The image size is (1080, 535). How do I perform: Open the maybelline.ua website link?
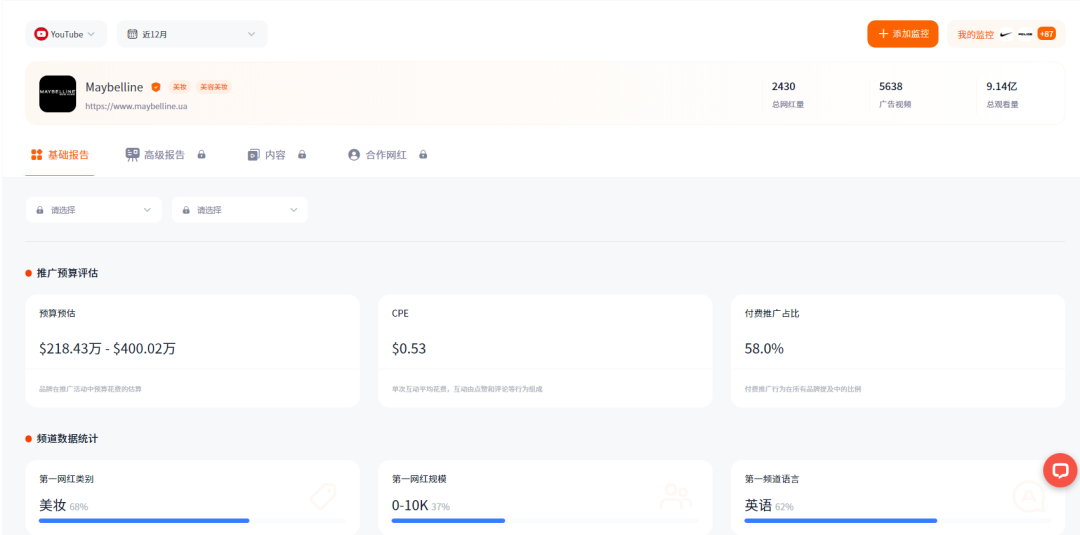[136, 106]
